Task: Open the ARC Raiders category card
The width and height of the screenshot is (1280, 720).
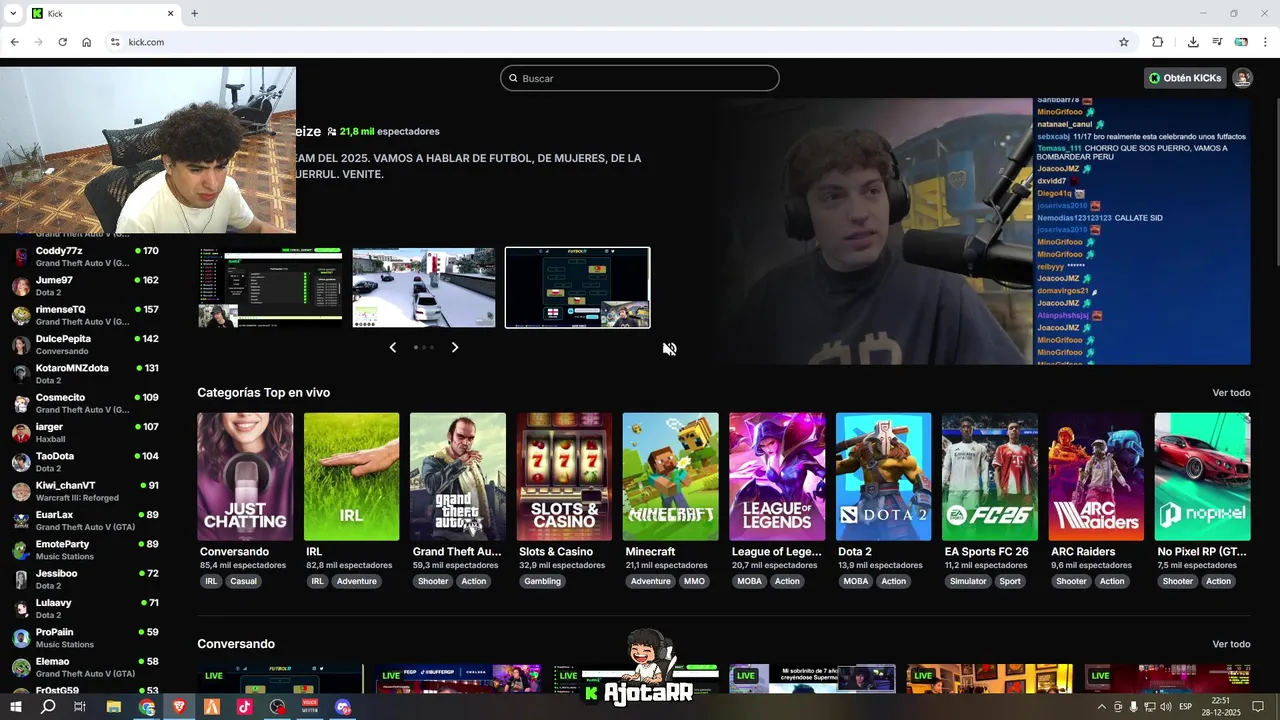Action: (x=1097, y=477)
